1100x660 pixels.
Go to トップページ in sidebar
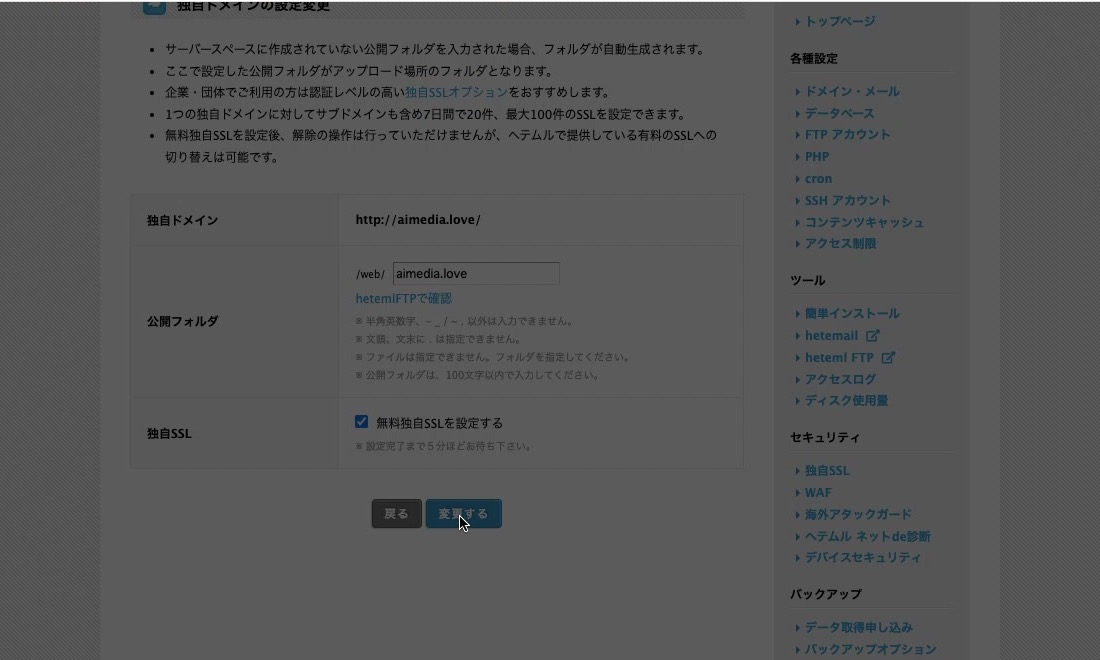pos(840,21)
